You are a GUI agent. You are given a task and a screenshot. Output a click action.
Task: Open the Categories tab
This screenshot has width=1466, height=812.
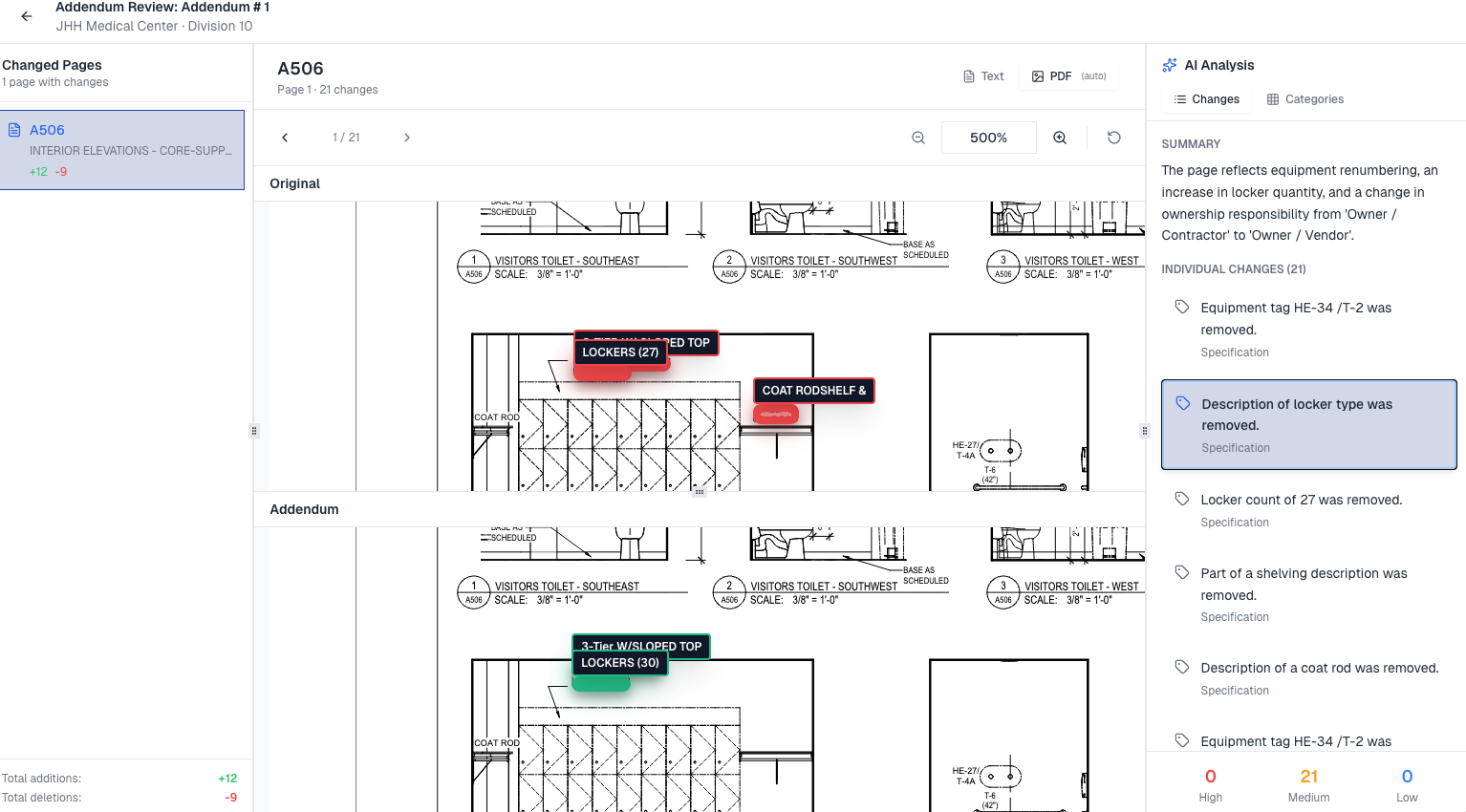tap(1304, 99)
